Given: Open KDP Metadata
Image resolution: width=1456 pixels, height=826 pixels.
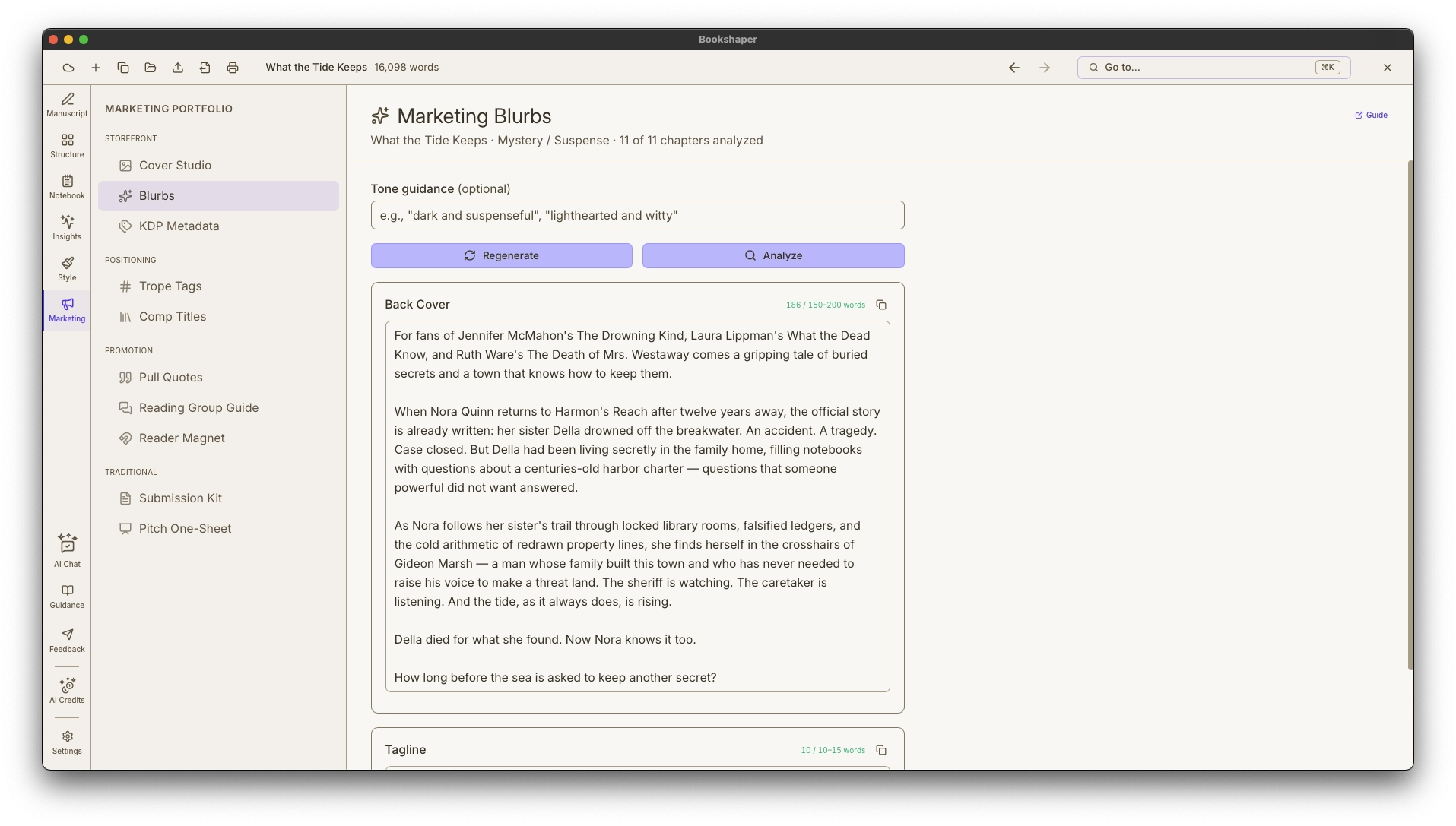Looking at the screenshot, I should click(218, 226).
